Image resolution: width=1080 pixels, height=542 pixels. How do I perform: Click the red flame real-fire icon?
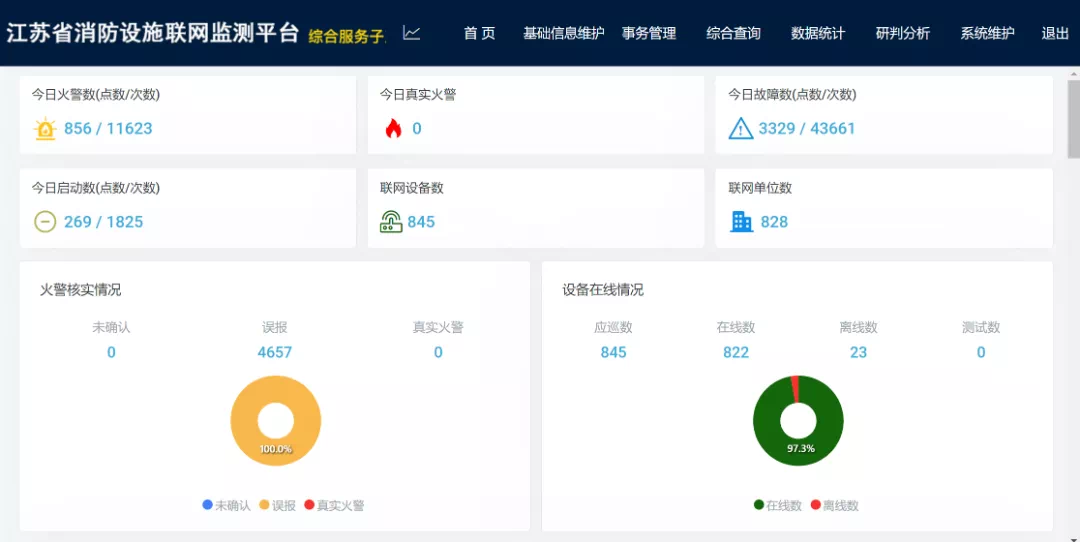coord(393,129)
